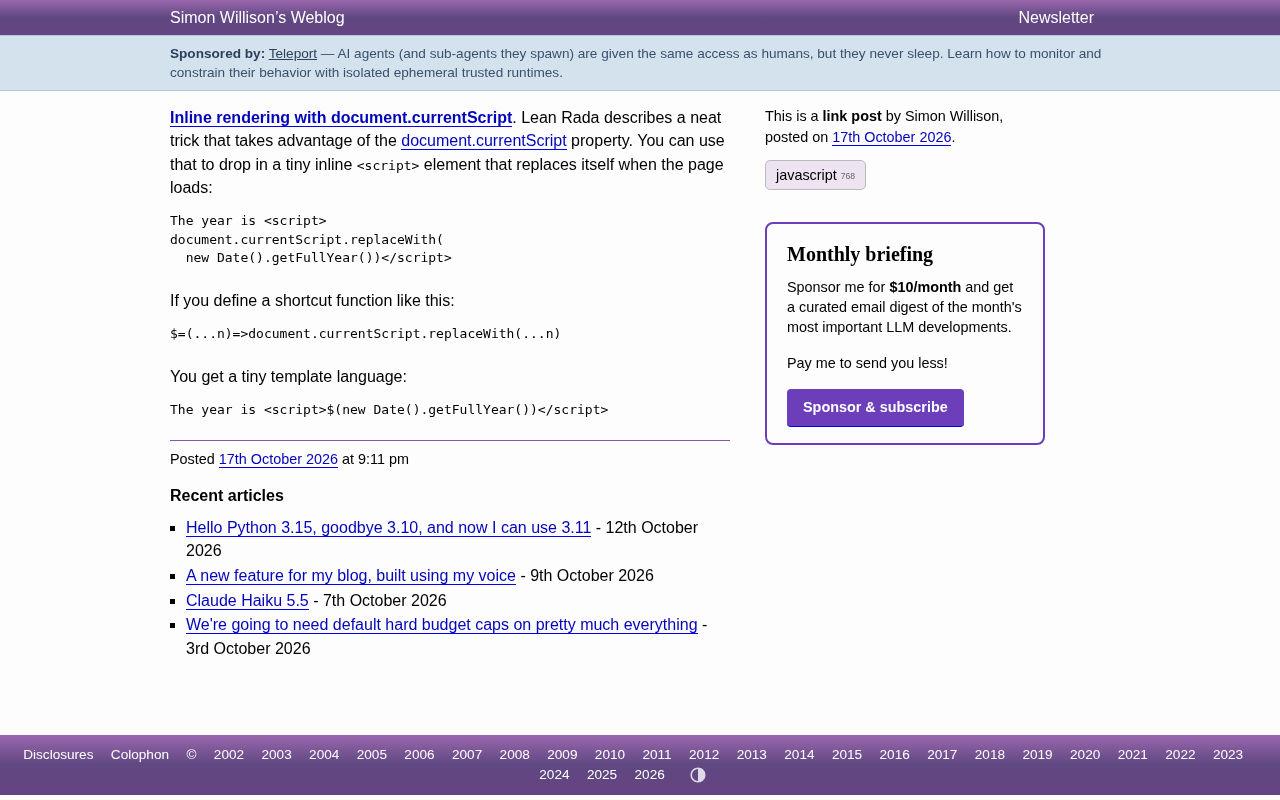Toggle the dark/light theme icon

tap(698, 775)
